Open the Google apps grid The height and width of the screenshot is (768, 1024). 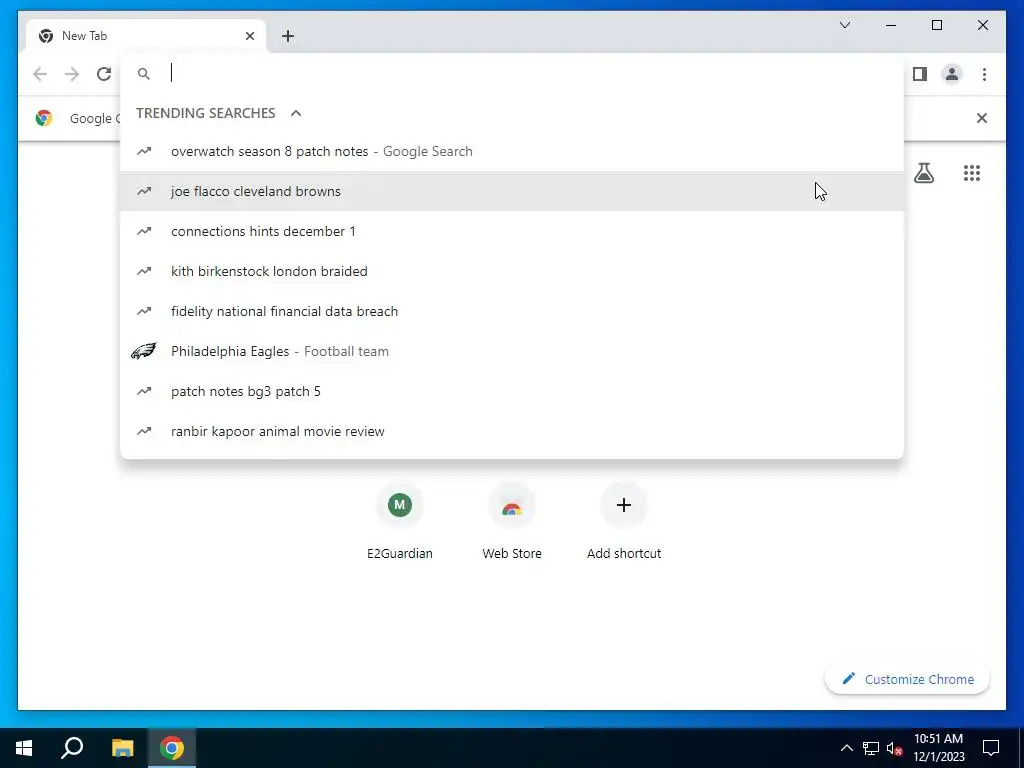pos(972,173)
